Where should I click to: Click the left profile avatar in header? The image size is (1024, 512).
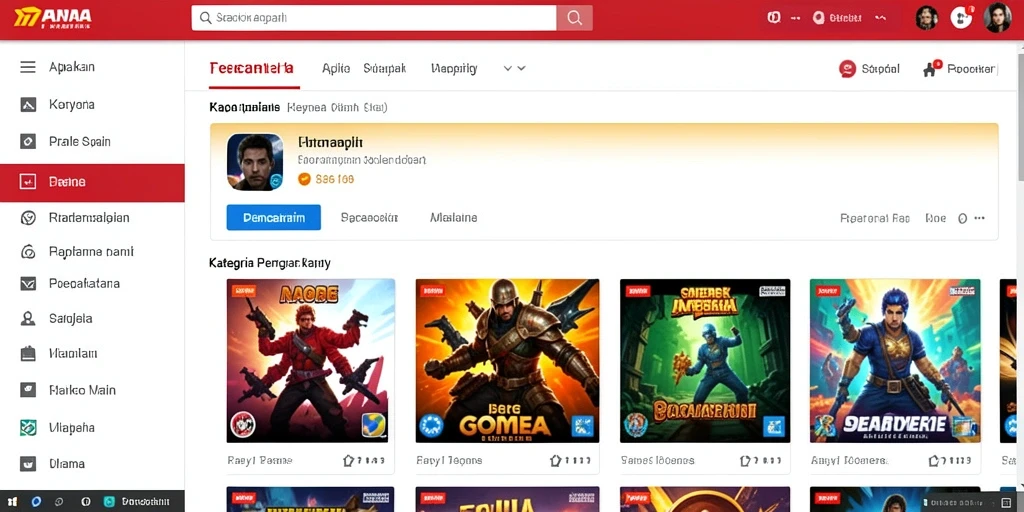click(927, 18)
